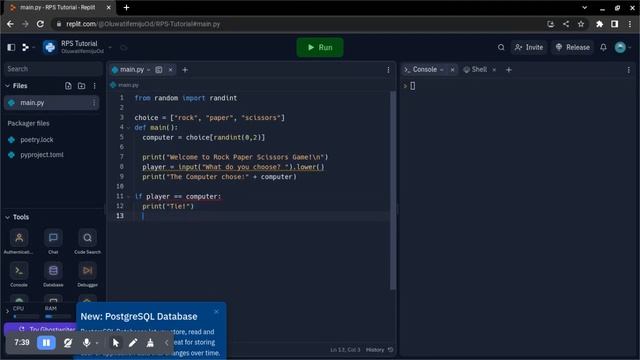The width and height of the screenshot is (640, 360).
Task: Select the pen annotation tool
Action: coord(133,343)
